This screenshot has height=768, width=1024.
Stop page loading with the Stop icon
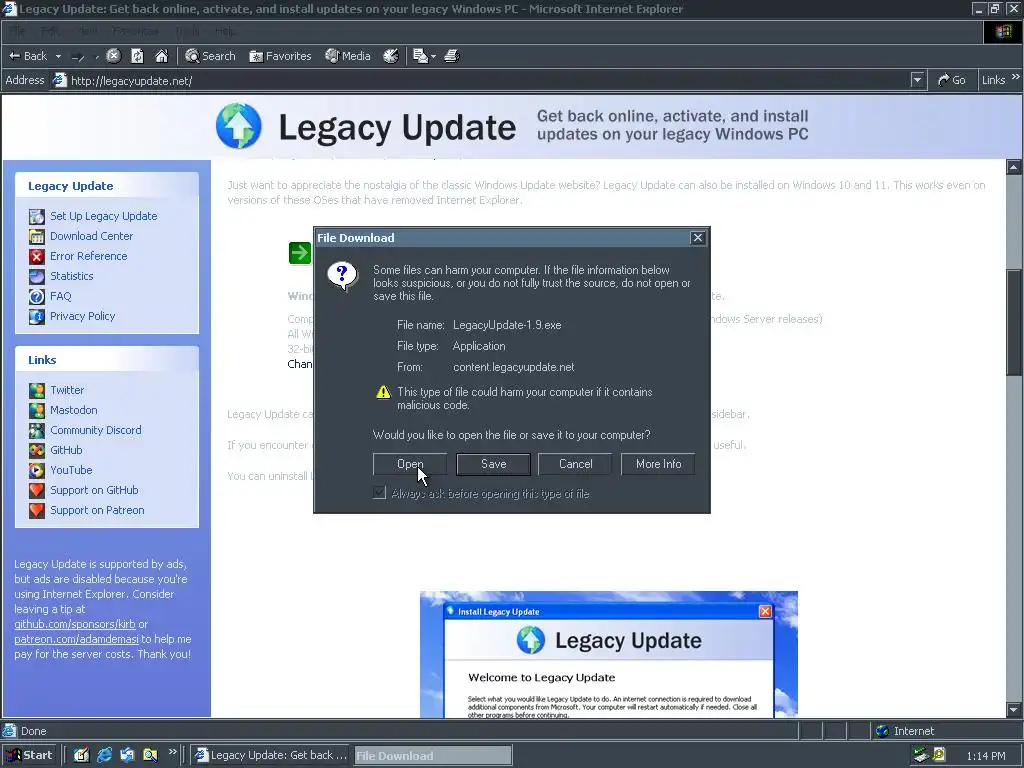[x=114, y=56]
